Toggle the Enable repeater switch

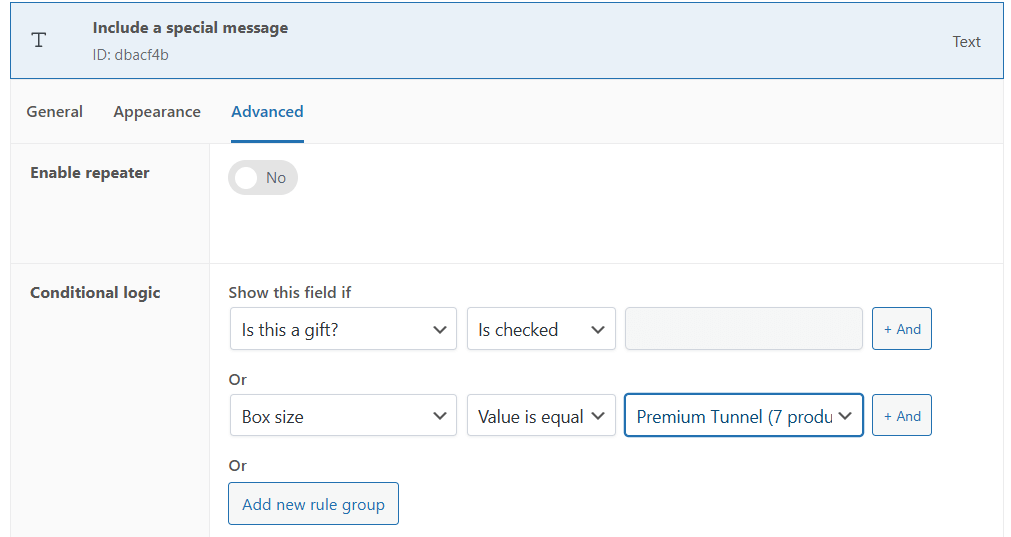tap(263, 178)
